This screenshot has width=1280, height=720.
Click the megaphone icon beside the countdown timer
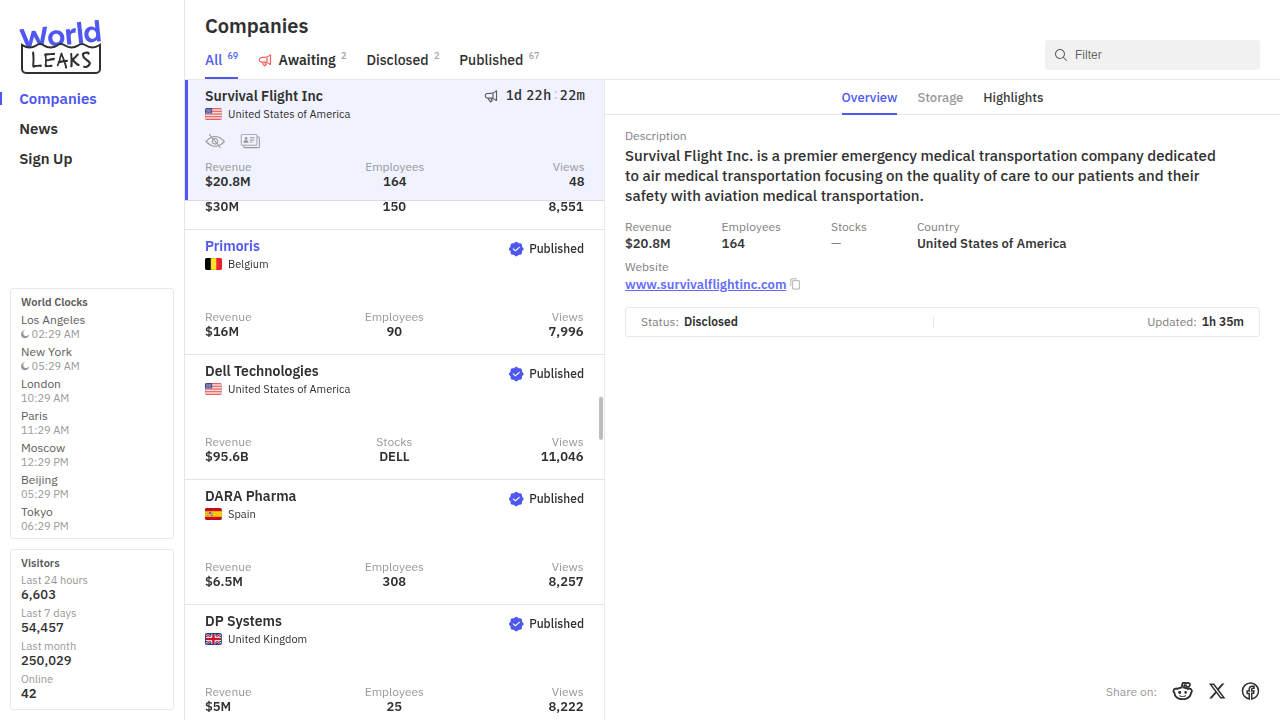(x=491, y=96)
